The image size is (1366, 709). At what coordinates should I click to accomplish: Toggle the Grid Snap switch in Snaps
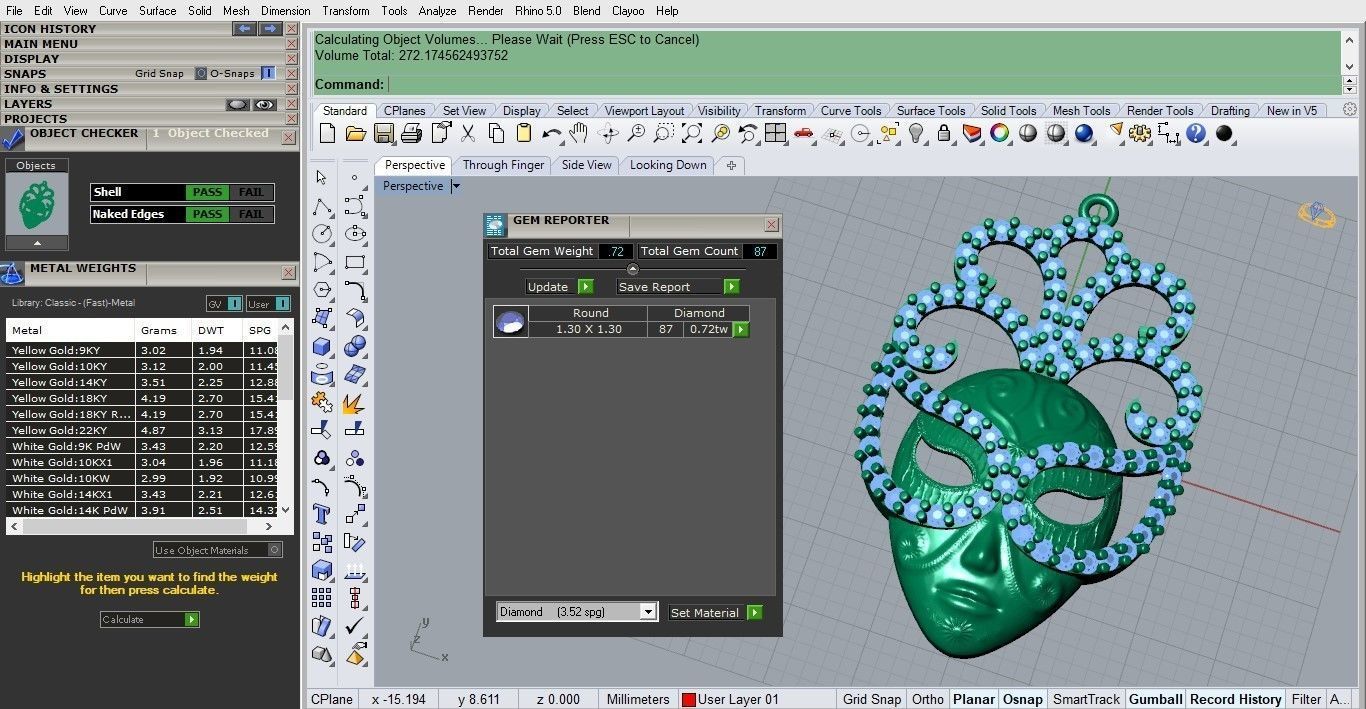tap(201, 73)
